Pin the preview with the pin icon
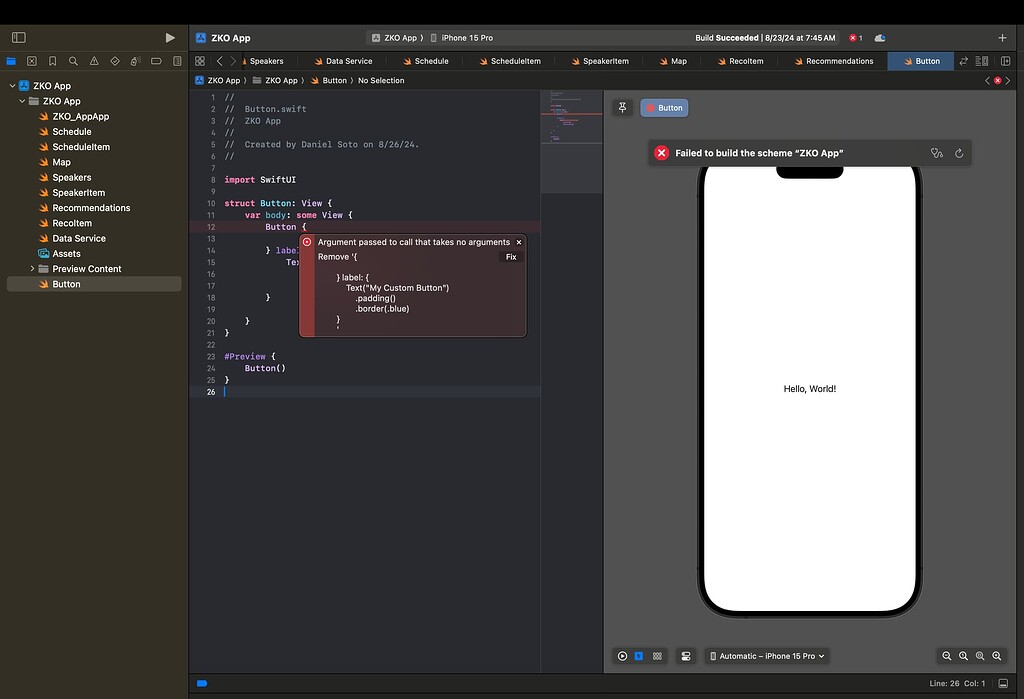Viewport: 1024px width, 699px height. [x=622, y=107]
